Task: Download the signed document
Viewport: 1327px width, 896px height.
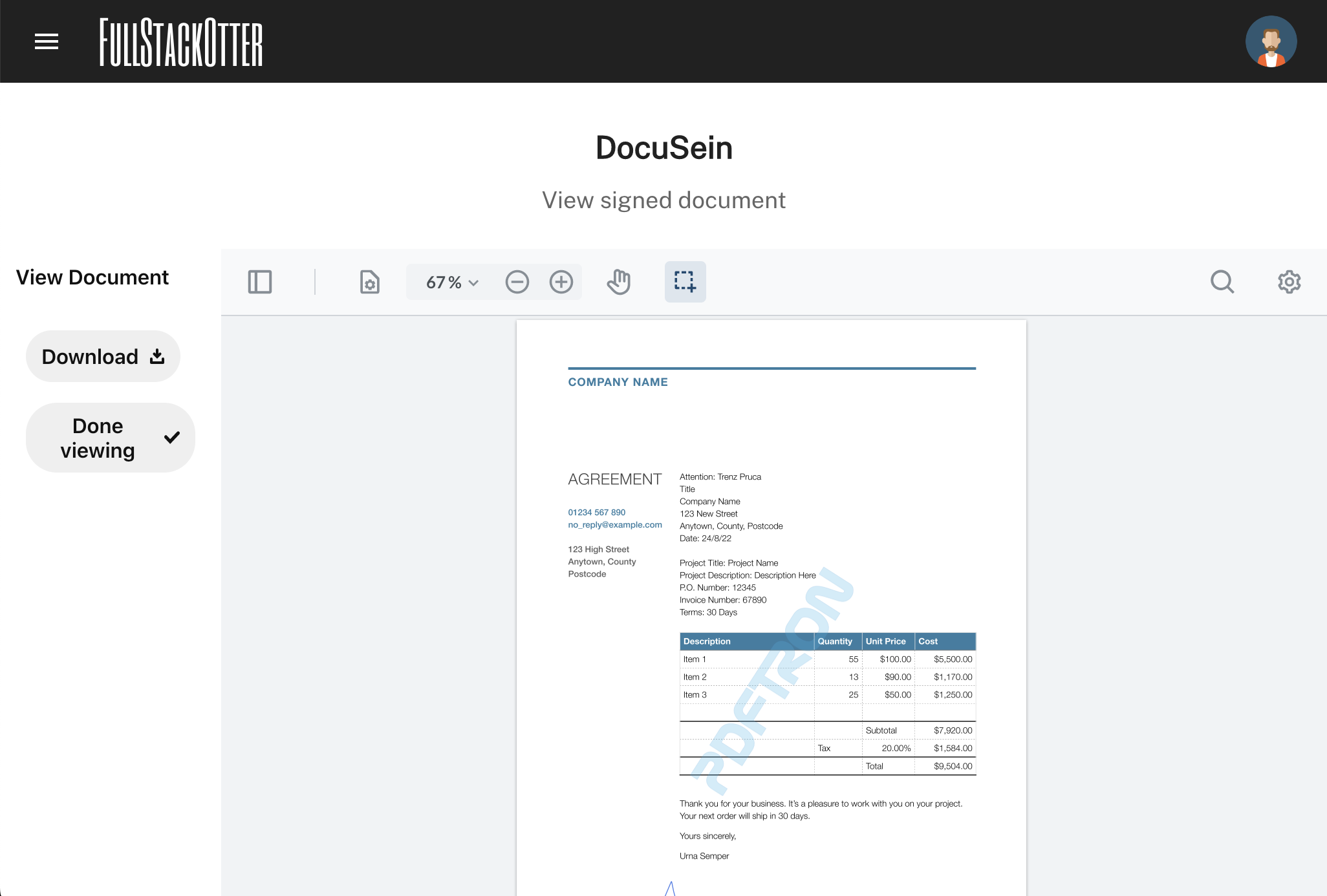Action: tap(102, 356)
